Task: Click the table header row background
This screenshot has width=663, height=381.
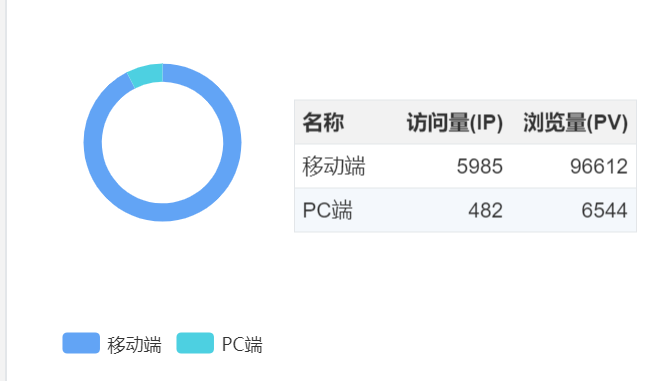Action: coord(465,122)
